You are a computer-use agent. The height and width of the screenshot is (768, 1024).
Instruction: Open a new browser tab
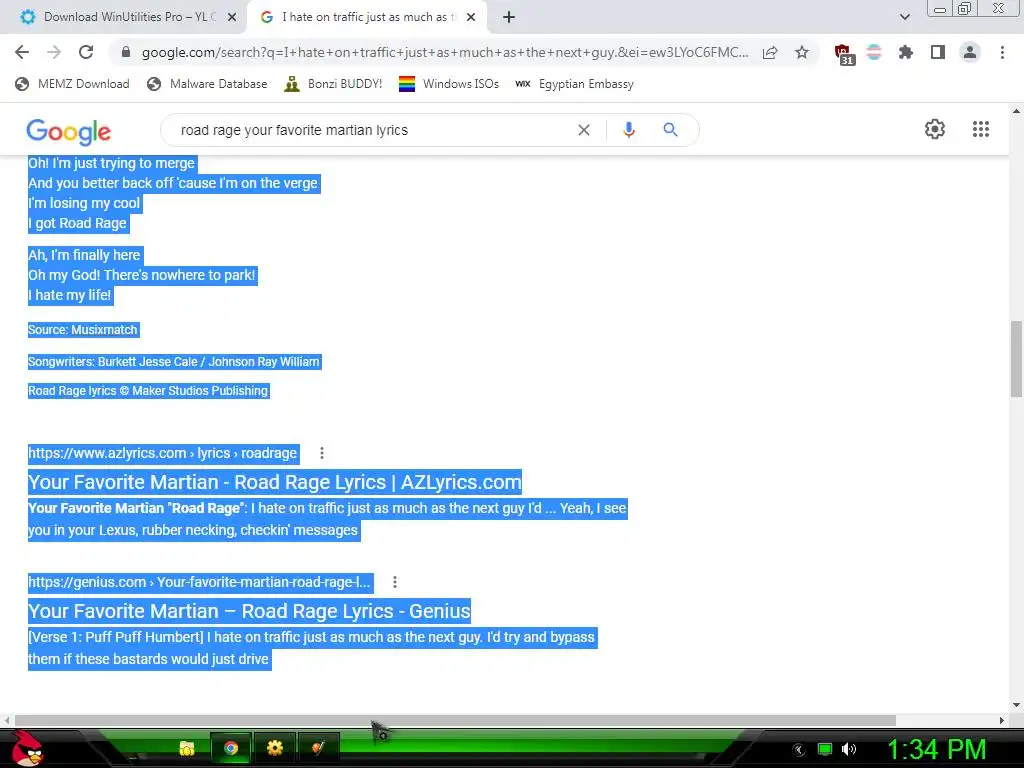[x=509, y=17]
